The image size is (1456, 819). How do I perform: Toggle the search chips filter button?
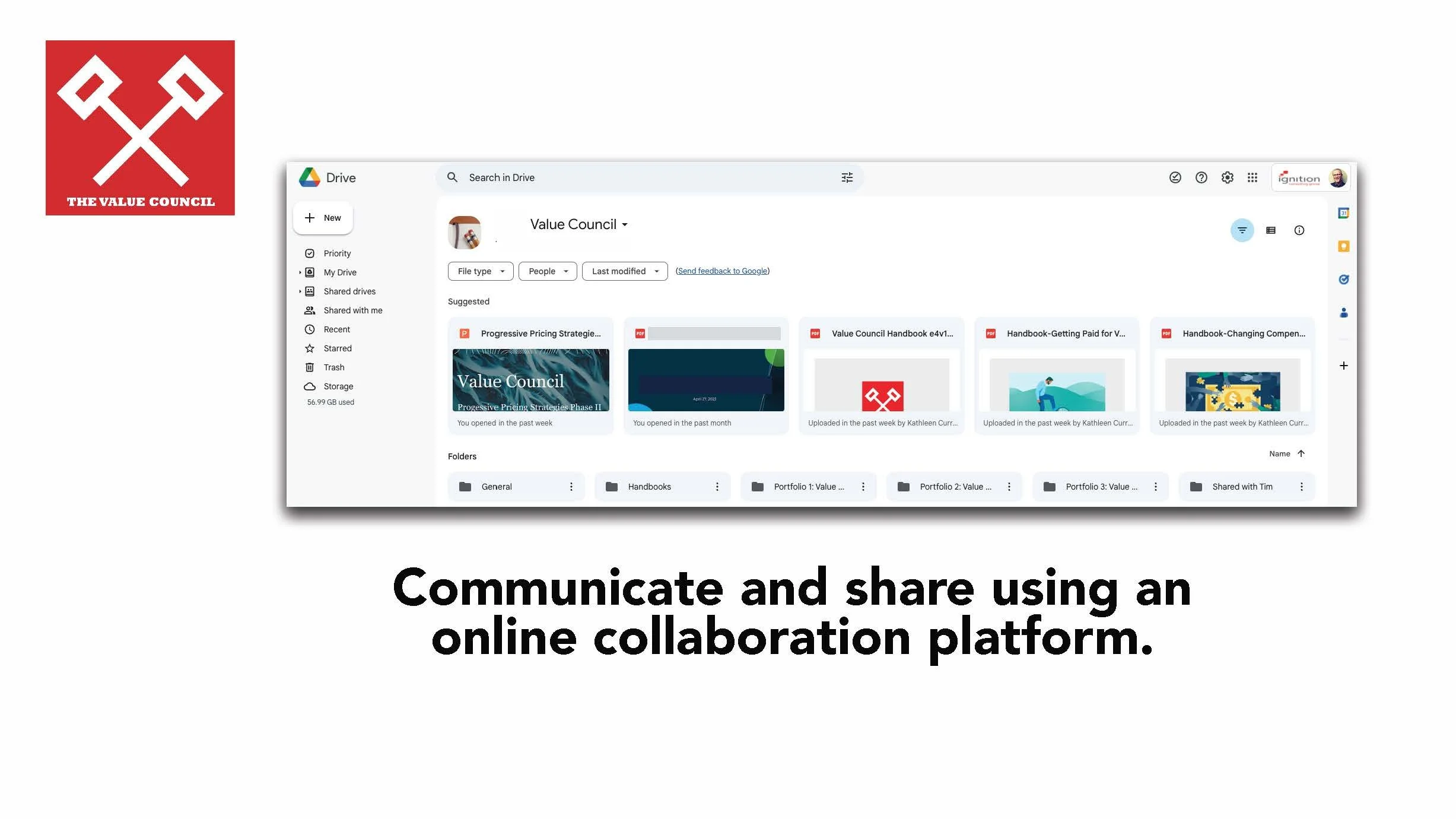1242,230
